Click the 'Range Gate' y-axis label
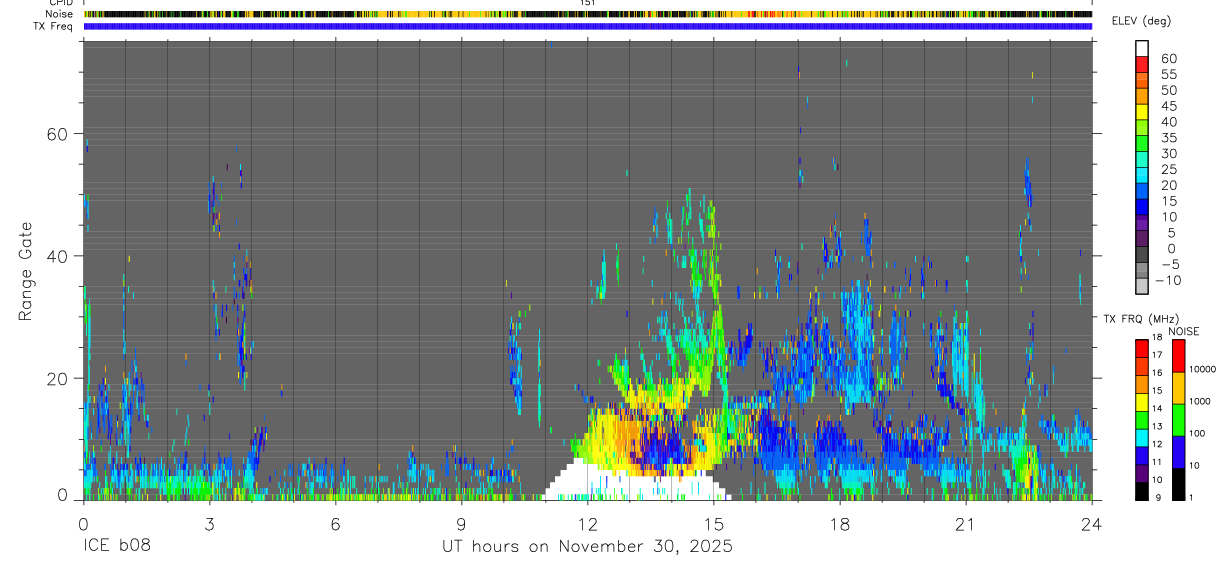This screenshot has height=567, width=1228. 26,269
